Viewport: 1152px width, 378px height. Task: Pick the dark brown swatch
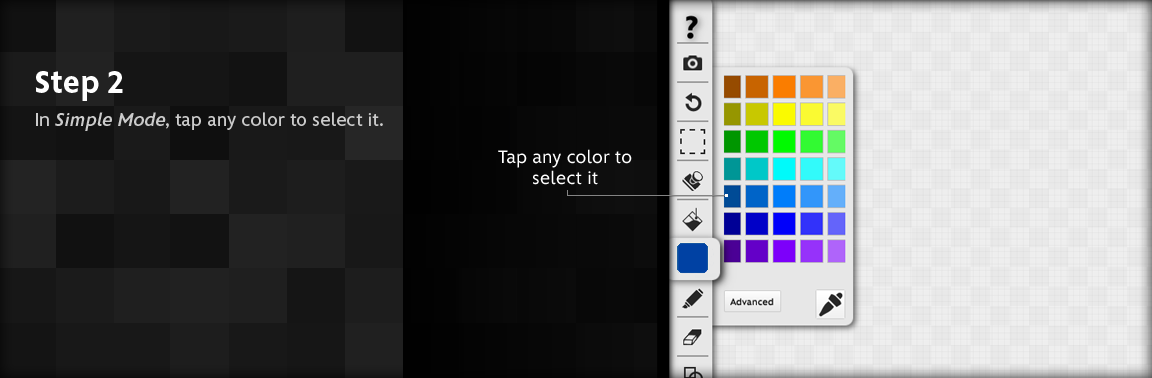[x=732, y=87]
